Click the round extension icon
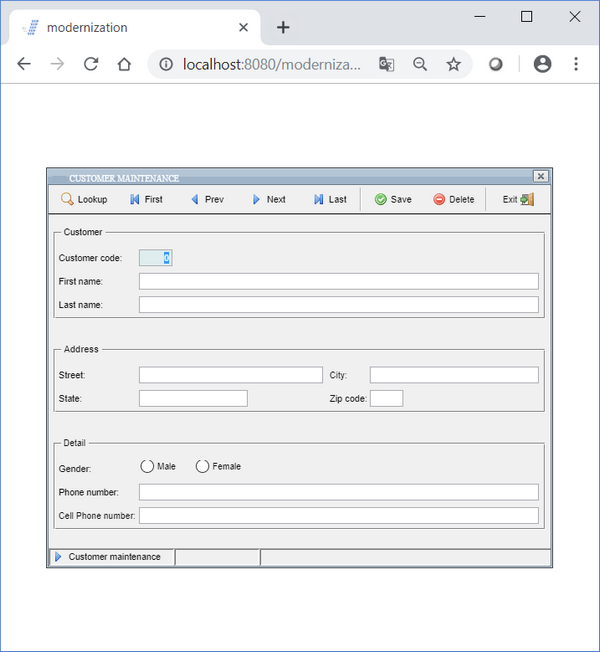This screenshot has height=652, width=600. [x=495, y=64]
